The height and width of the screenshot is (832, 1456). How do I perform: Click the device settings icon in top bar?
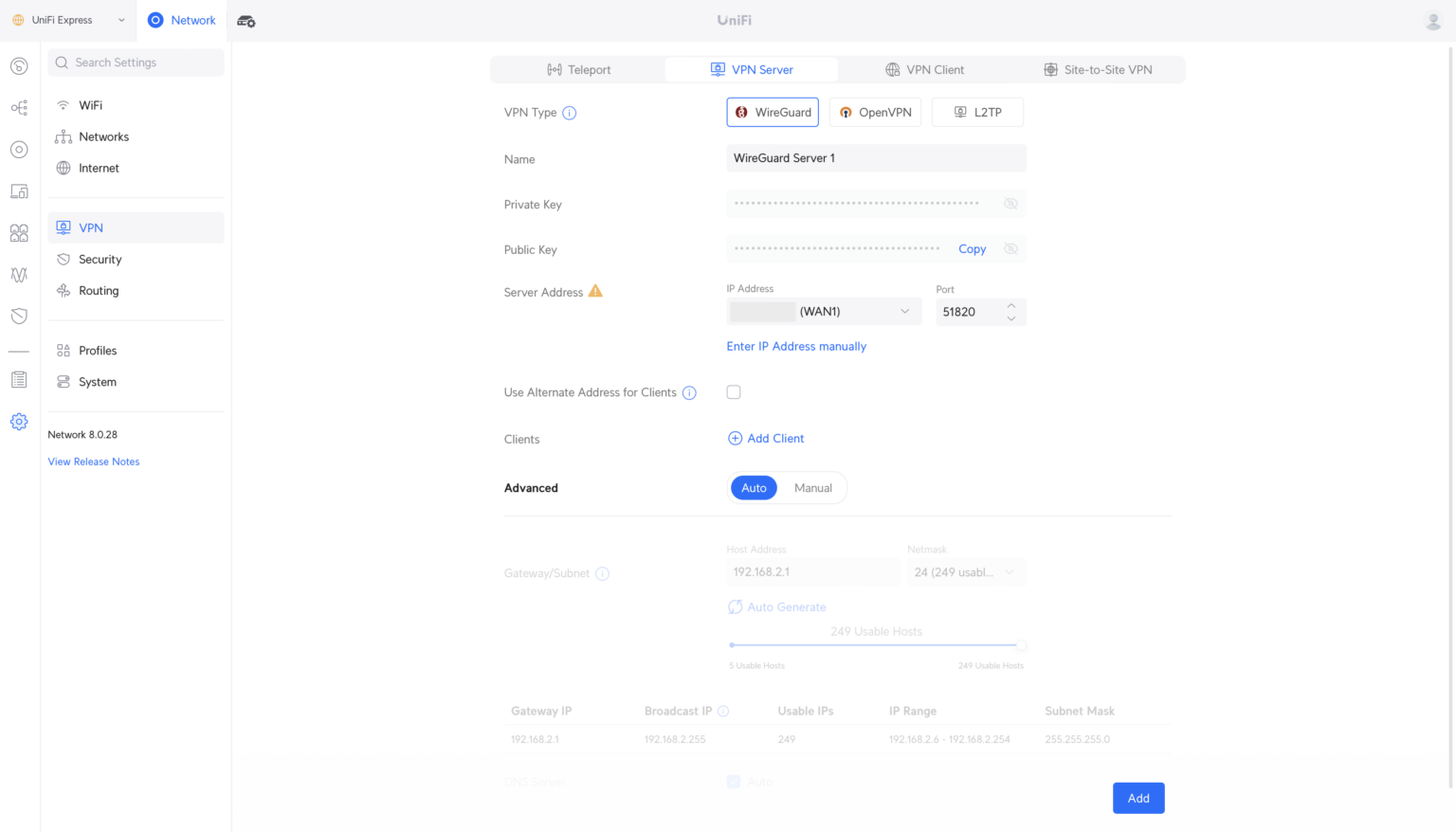246,19
